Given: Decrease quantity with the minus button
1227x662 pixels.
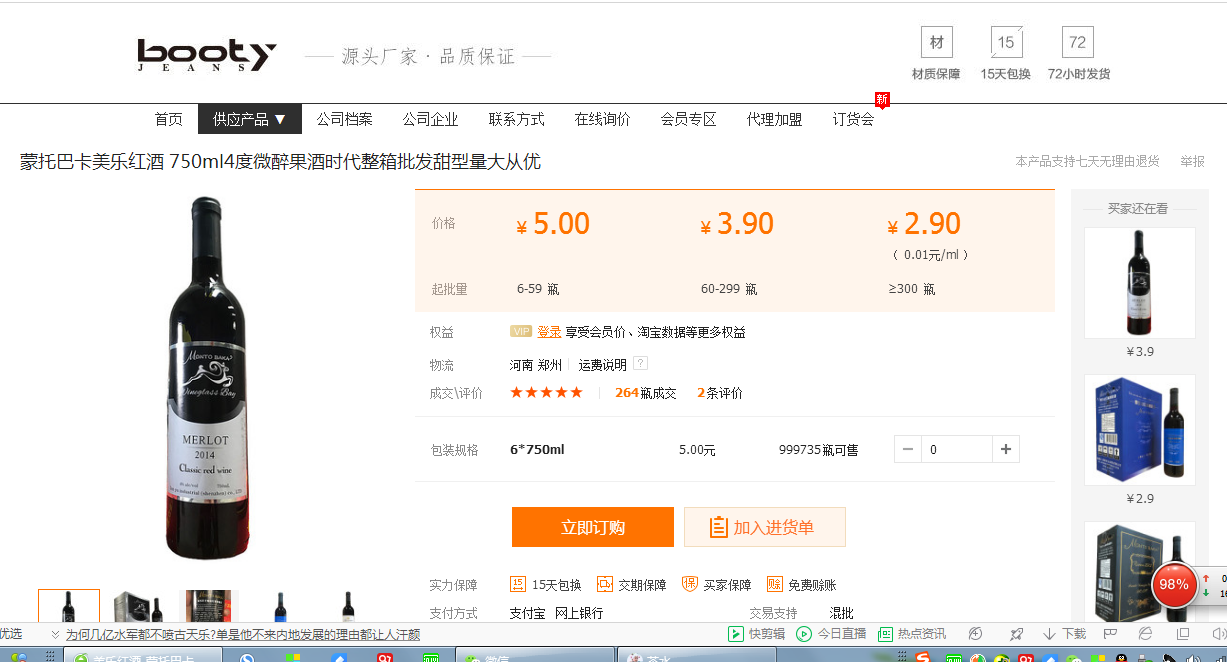Looking at the screenshot, I should [908, 450].
